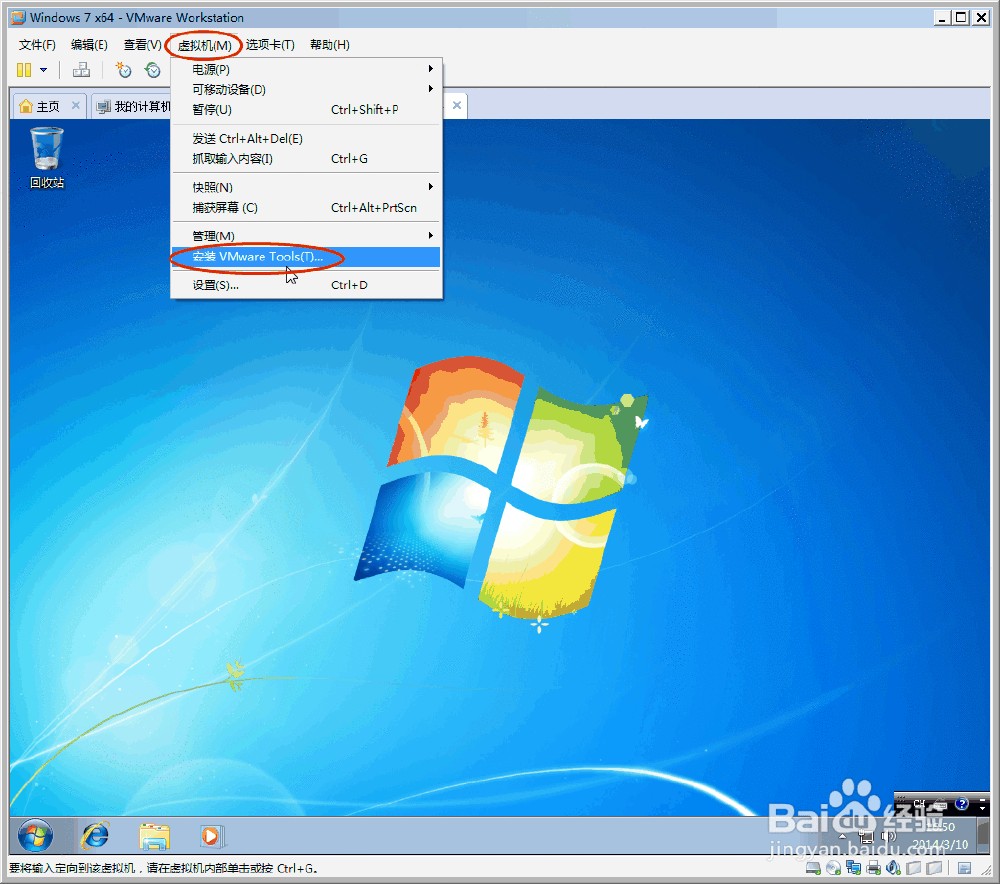Choose 捕获屏幕 (C) menu entry
This screenshot has width=1000, height=884.
tap(306, 207)
